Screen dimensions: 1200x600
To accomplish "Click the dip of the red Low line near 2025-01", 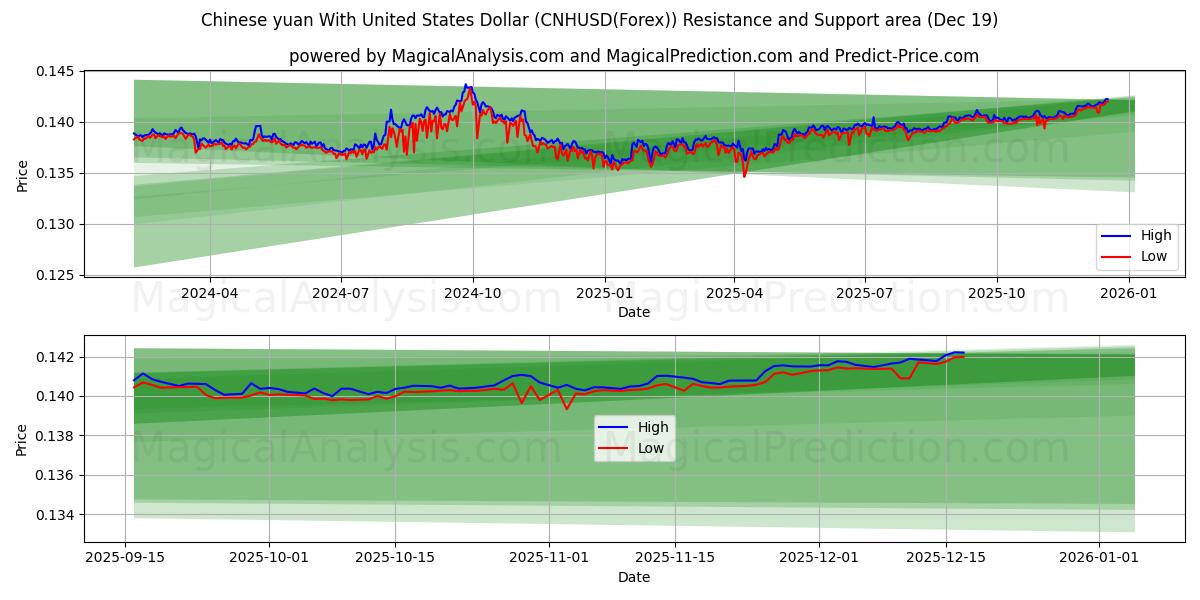I will (617, 170).
